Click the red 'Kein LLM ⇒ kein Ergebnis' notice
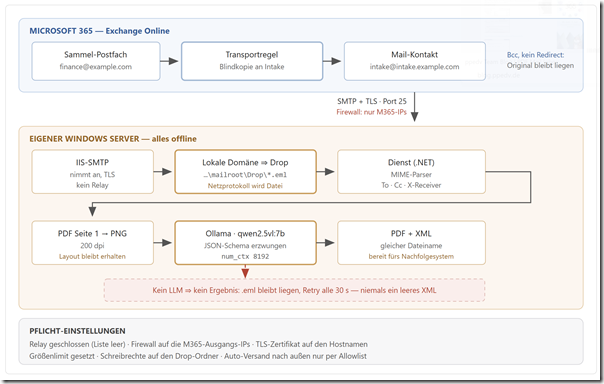Viewport: 604px width, 384px height. click(294, 290)
